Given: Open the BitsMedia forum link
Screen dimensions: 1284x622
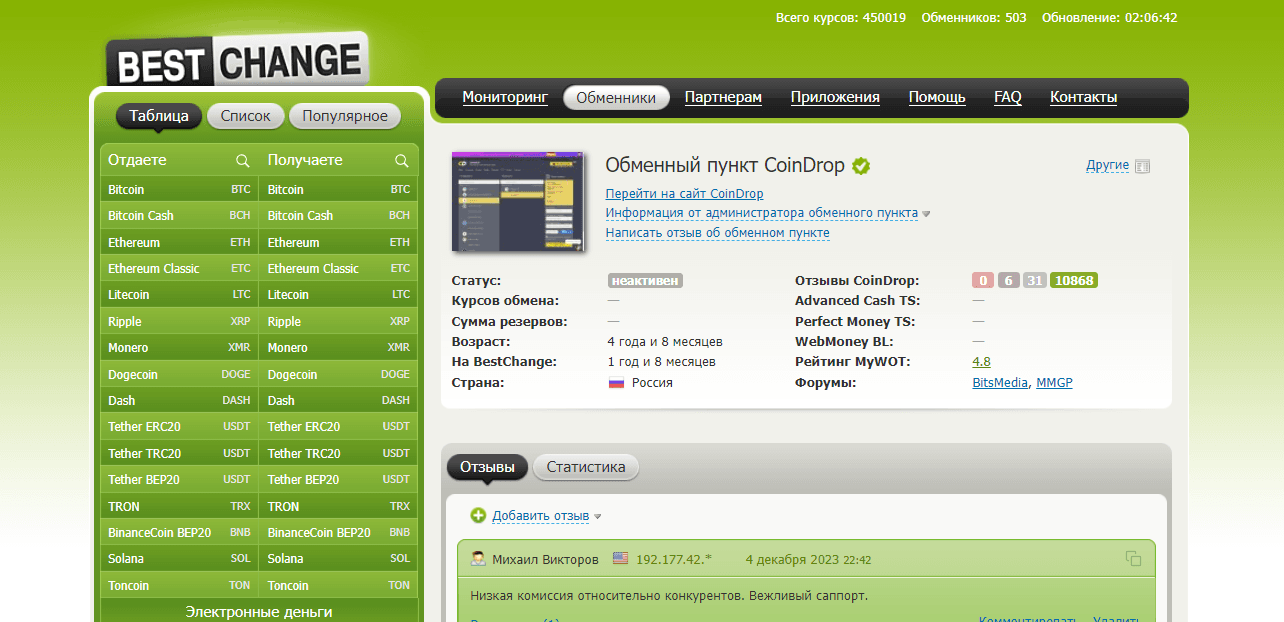Looking at the screenshot, I should point(1000,383).
